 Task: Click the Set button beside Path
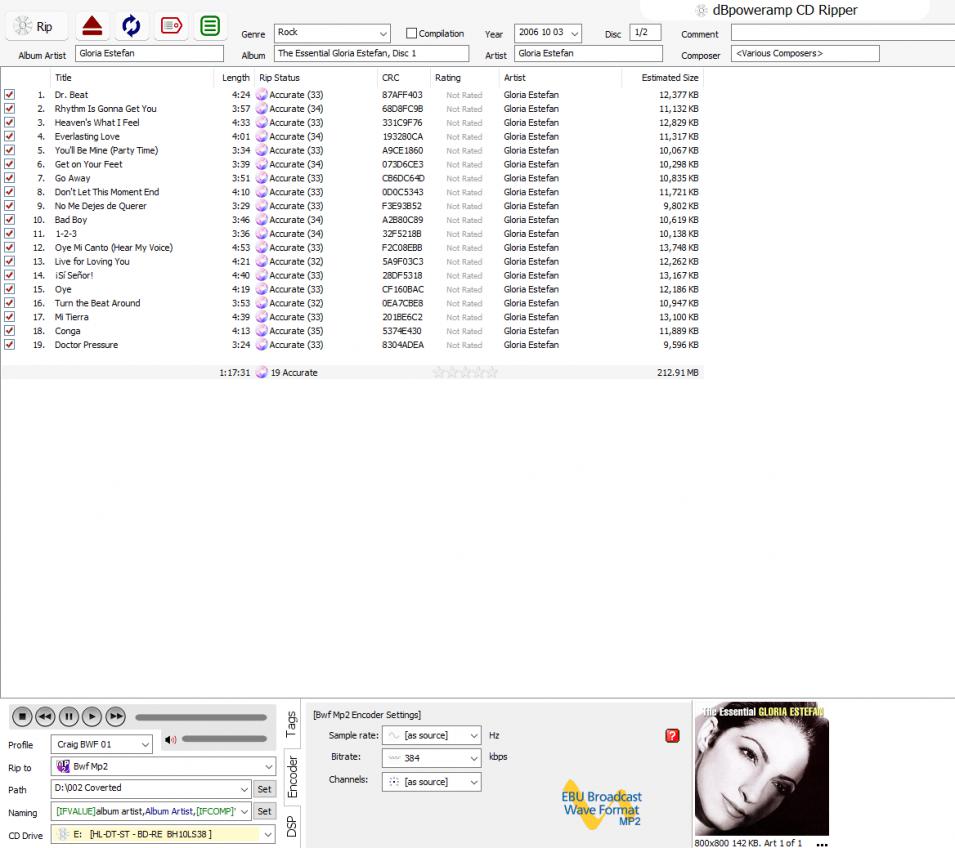264,789
